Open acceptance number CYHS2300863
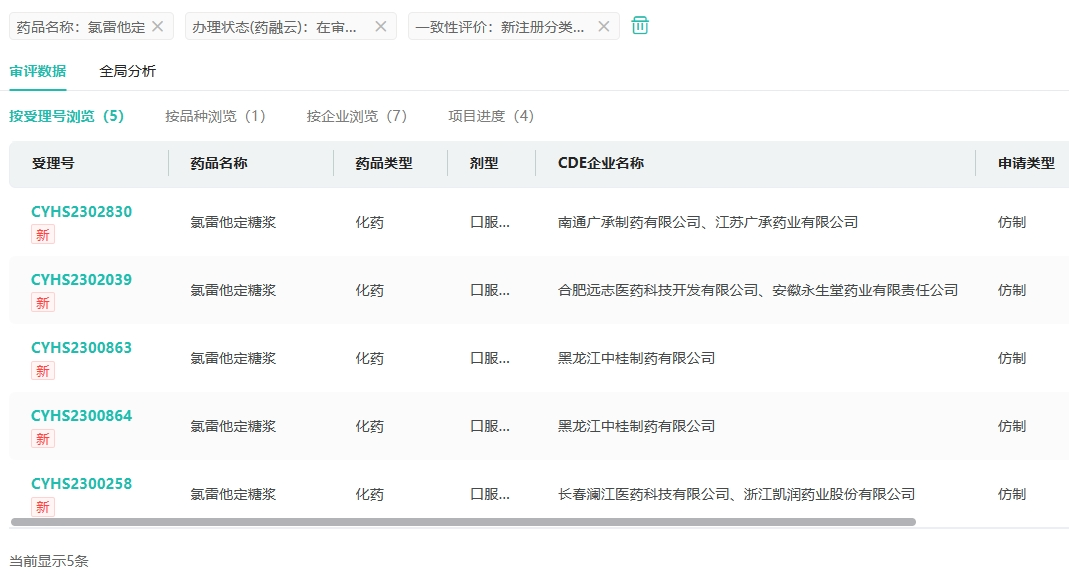 click(x=81, y=348)
